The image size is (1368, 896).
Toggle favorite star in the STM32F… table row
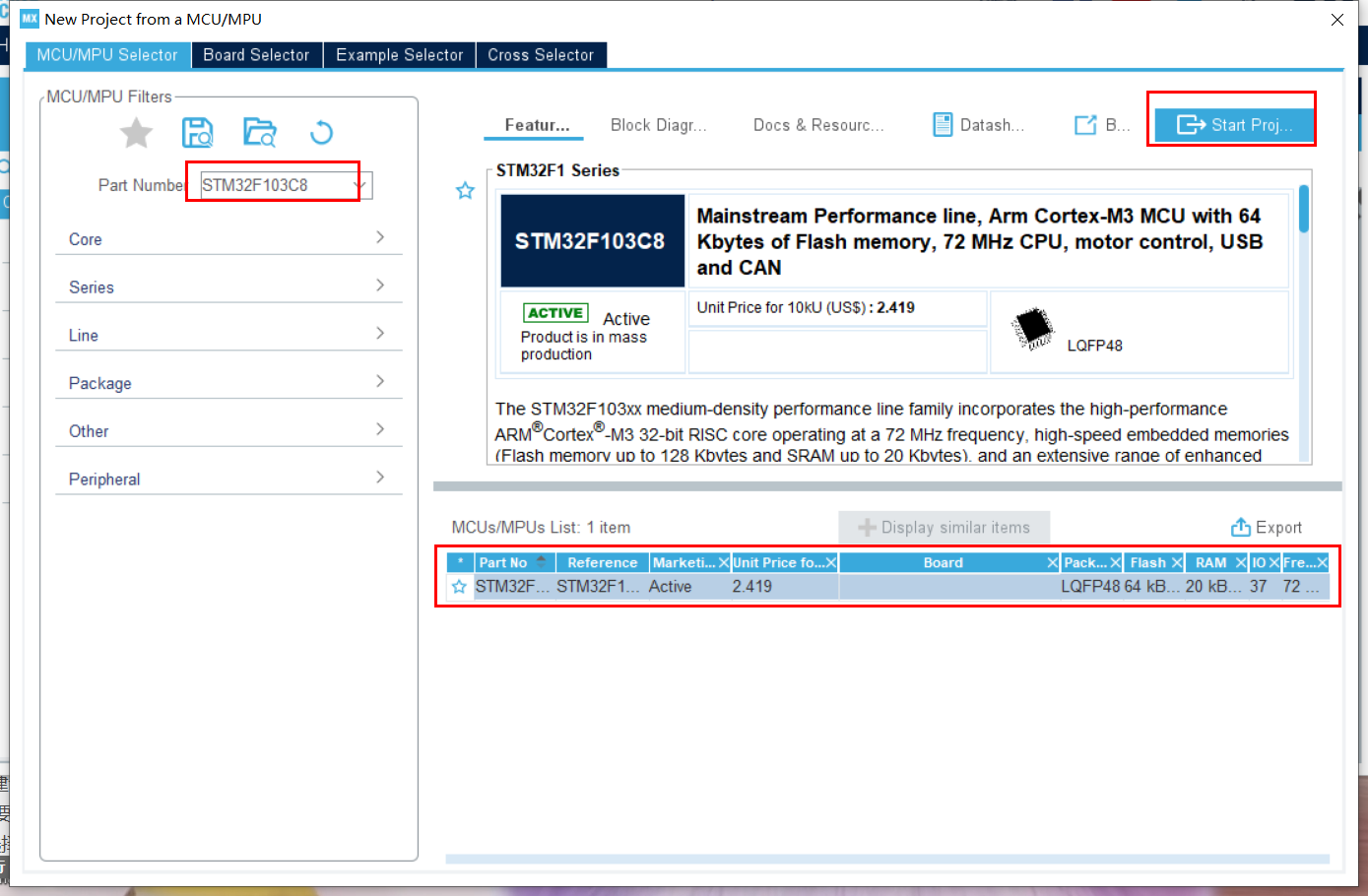coord(459,586)
